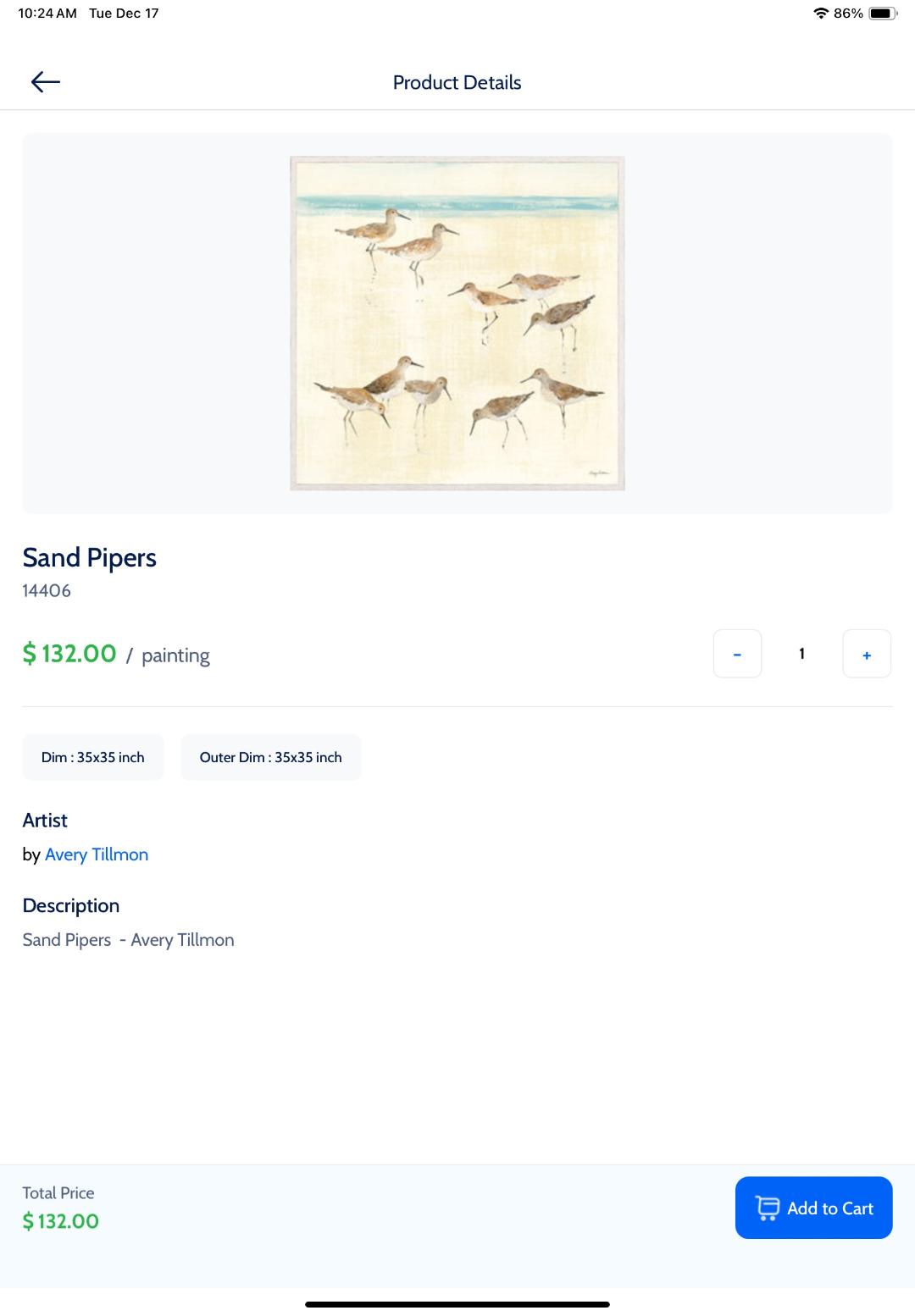Tap the battery indicator in the status bar

pos(882,13)
